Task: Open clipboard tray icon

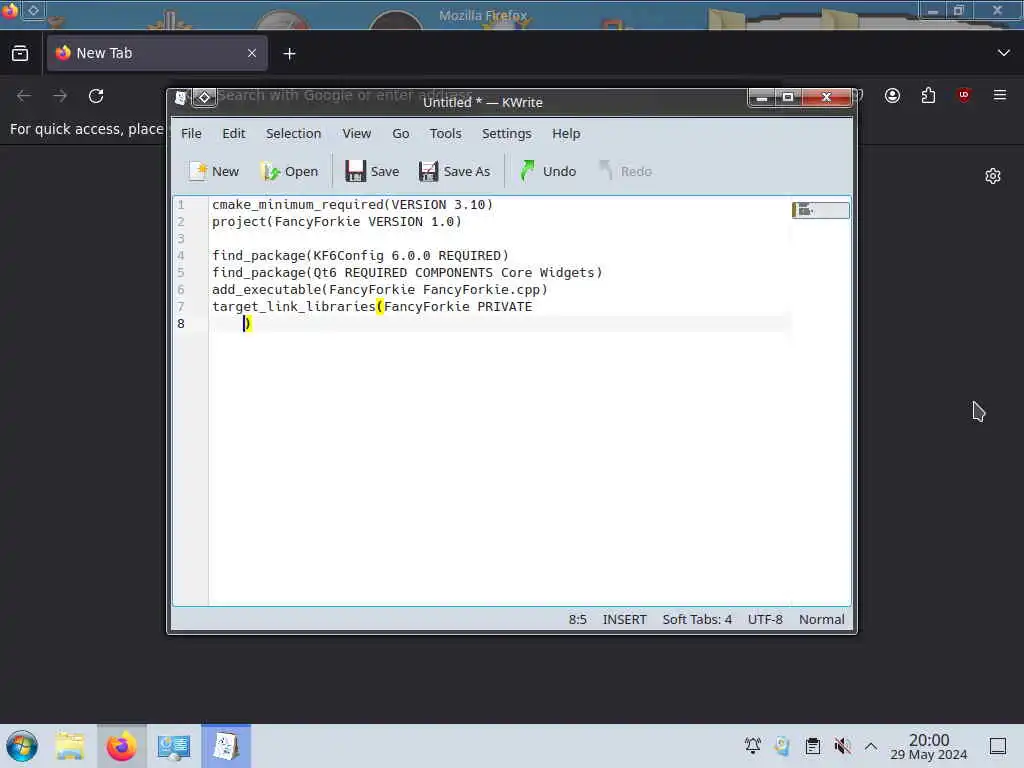Action: point(812,746)
